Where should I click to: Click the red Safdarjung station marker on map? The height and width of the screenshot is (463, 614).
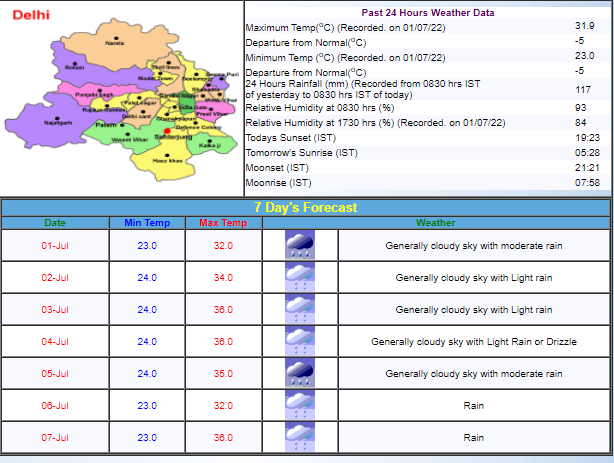click(x=167, y=131)
